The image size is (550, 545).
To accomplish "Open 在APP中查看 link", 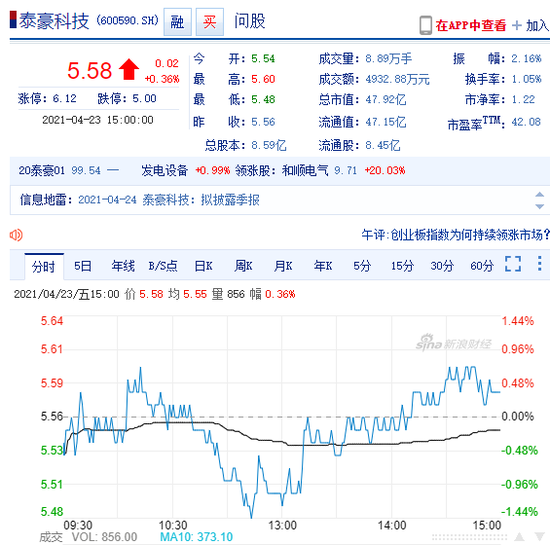I will pyautogui.click(x=471, y=26).
